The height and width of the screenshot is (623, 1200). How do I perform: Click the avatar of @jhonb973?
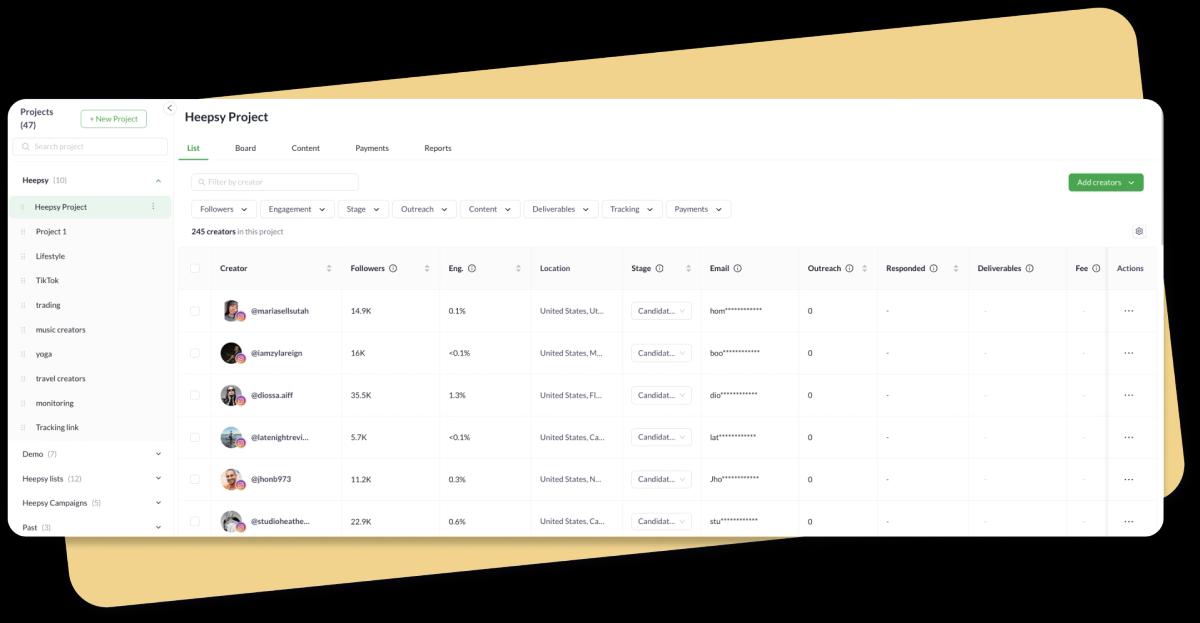click(231, 479)
